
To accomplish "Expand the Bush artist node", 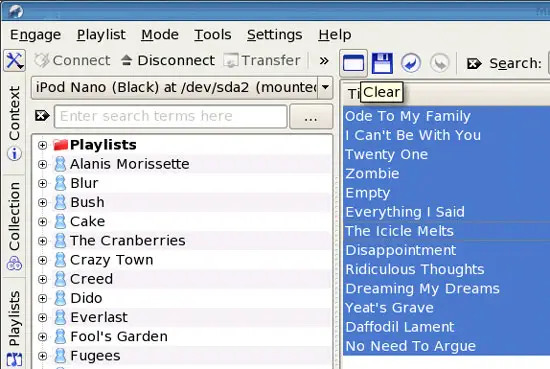I will pos(42,203).
